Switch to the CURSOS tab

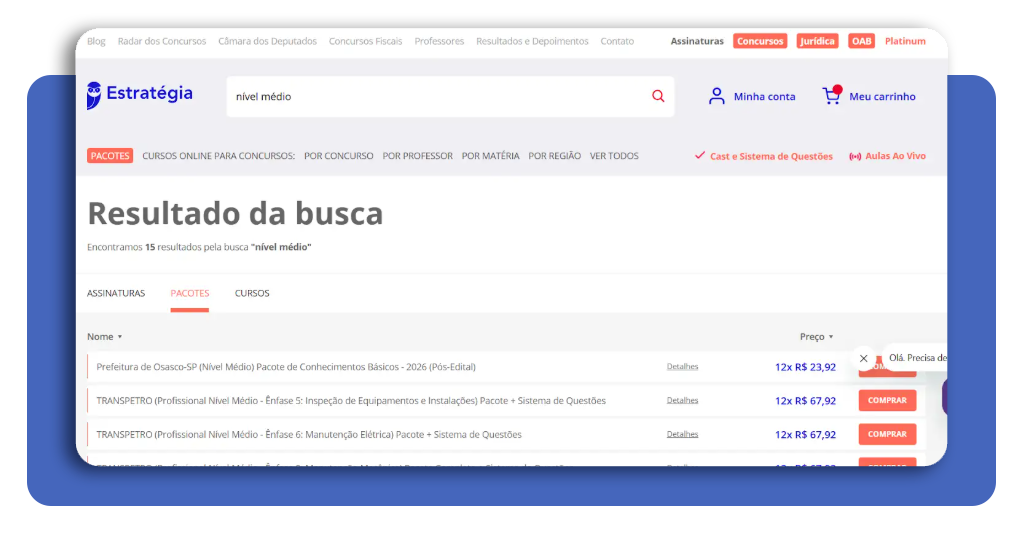pyautogui.click(x=252, y=293)
